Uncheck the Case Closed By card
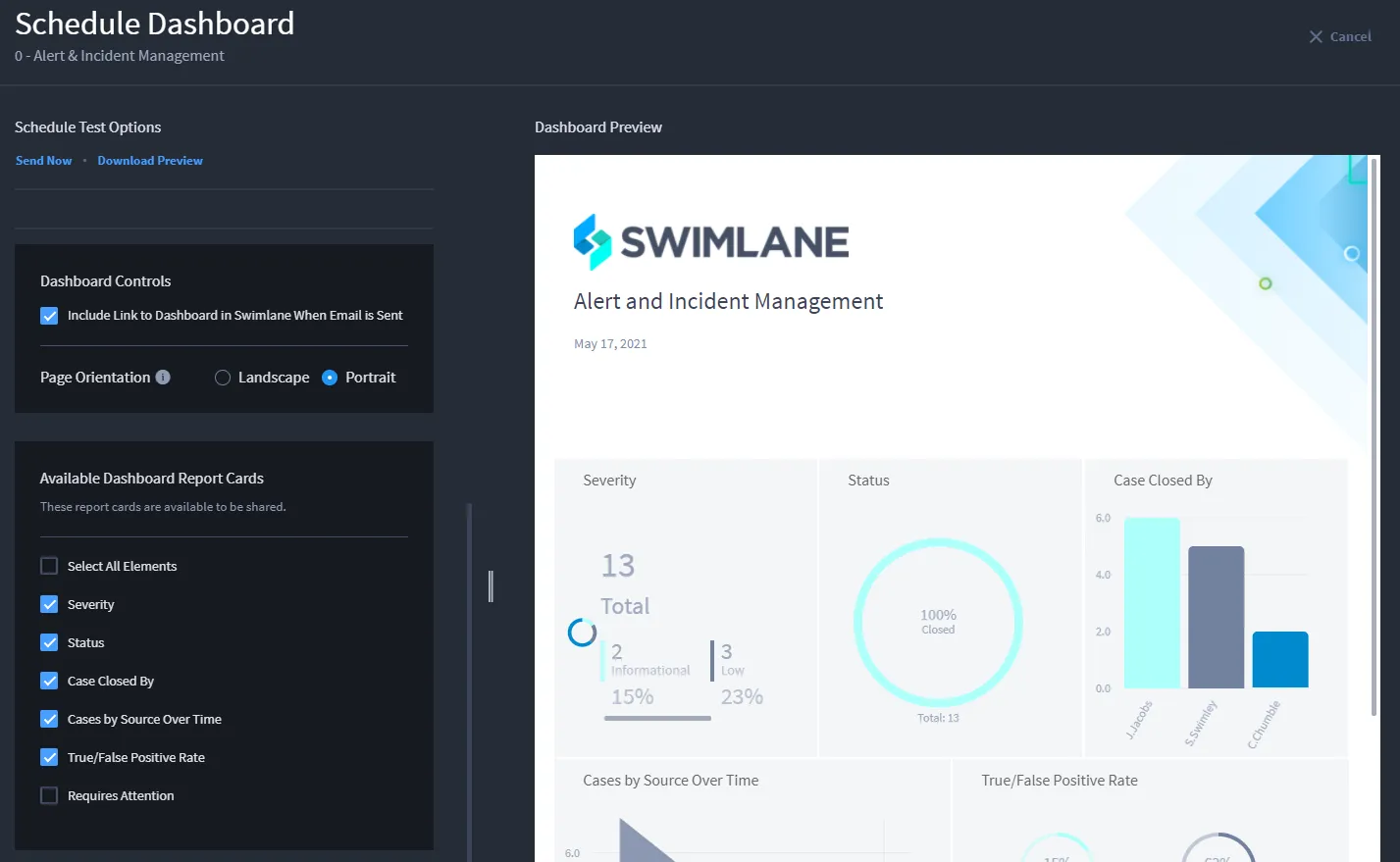The width and height of the screenshot is (1400, 862). [49, 681]
